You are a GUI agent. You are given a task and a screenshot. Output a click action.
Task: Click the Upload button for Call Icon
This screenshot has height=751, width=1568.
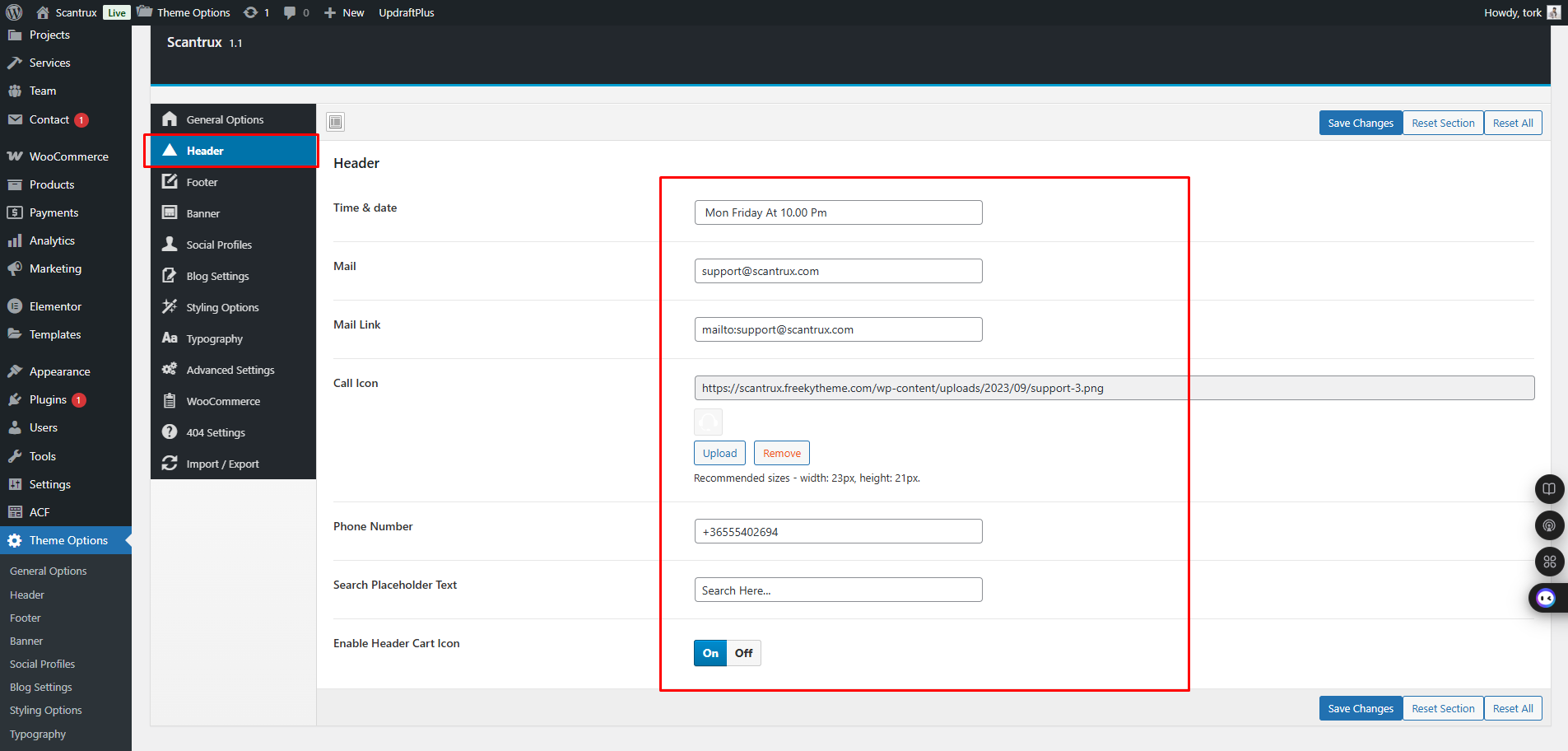coord(719,453)
